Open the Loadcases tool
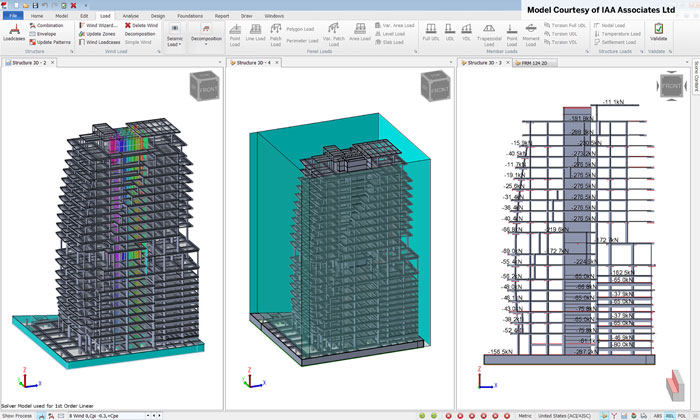 pos(14,33)
